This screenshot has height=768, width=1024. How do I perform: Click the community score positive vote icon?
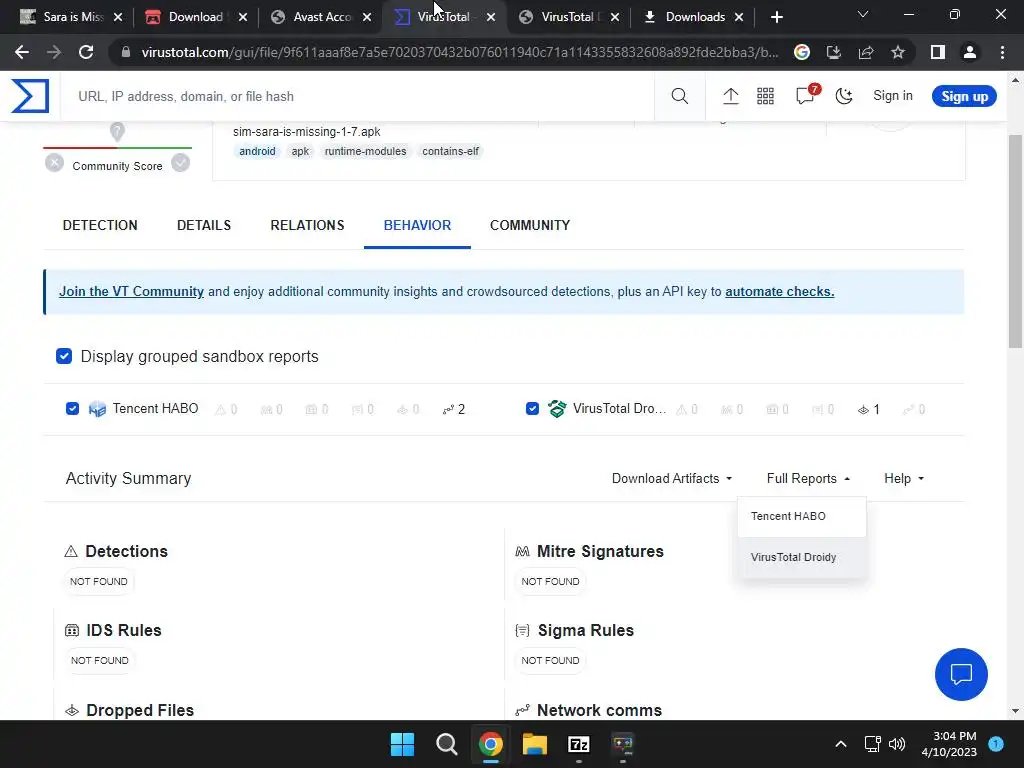pos(180,163)
